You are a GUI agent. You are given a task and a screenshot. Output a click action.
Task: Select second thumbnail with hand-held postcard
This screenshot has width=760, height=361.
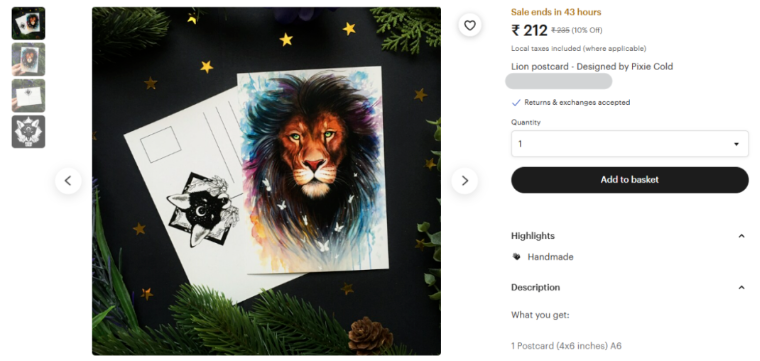click(x=29, y=59)
